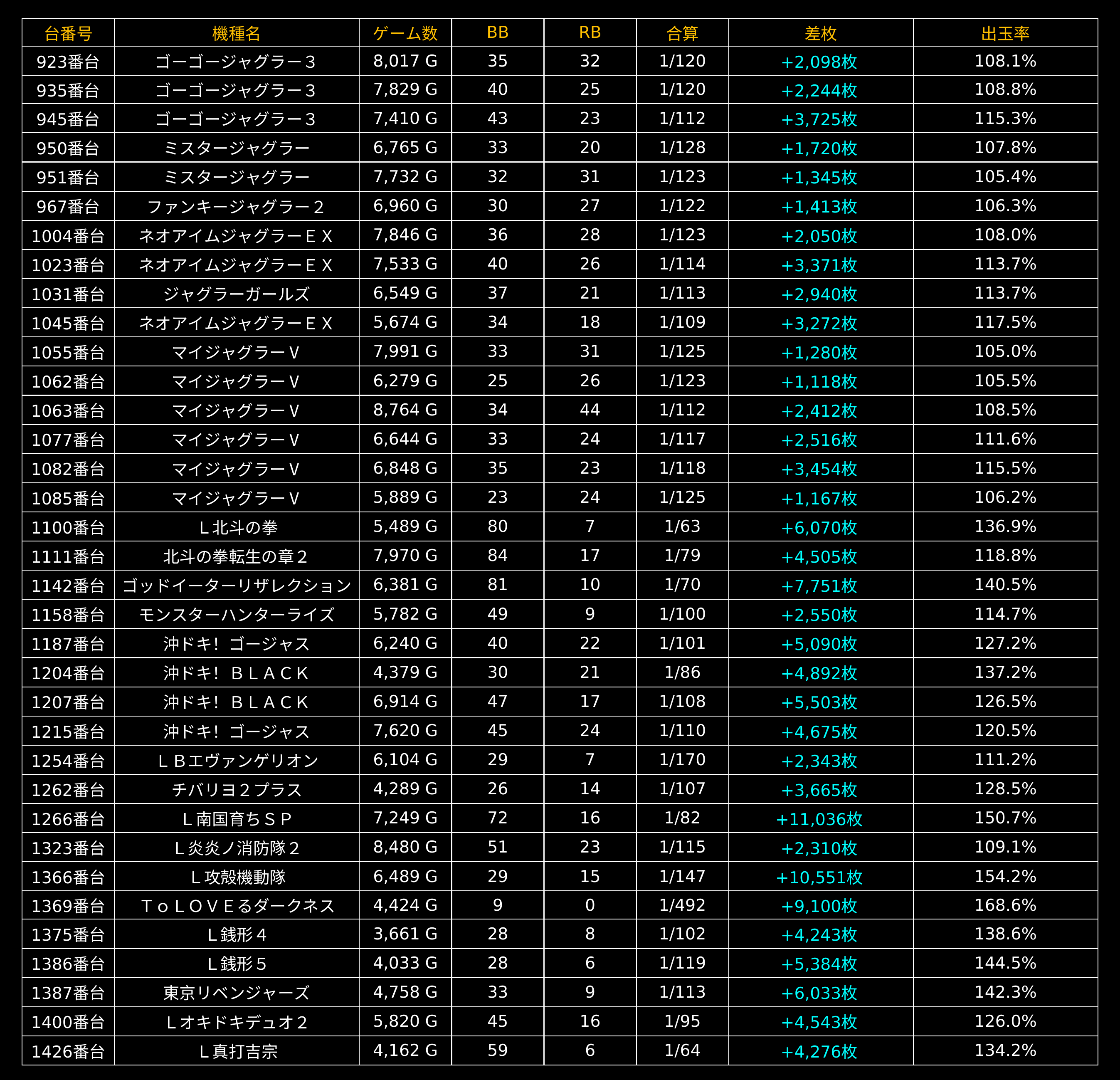Click the ファンキージャグラー２ machine name
This screenshot has width=1120, height=1080.
click(x=237, y=206)
